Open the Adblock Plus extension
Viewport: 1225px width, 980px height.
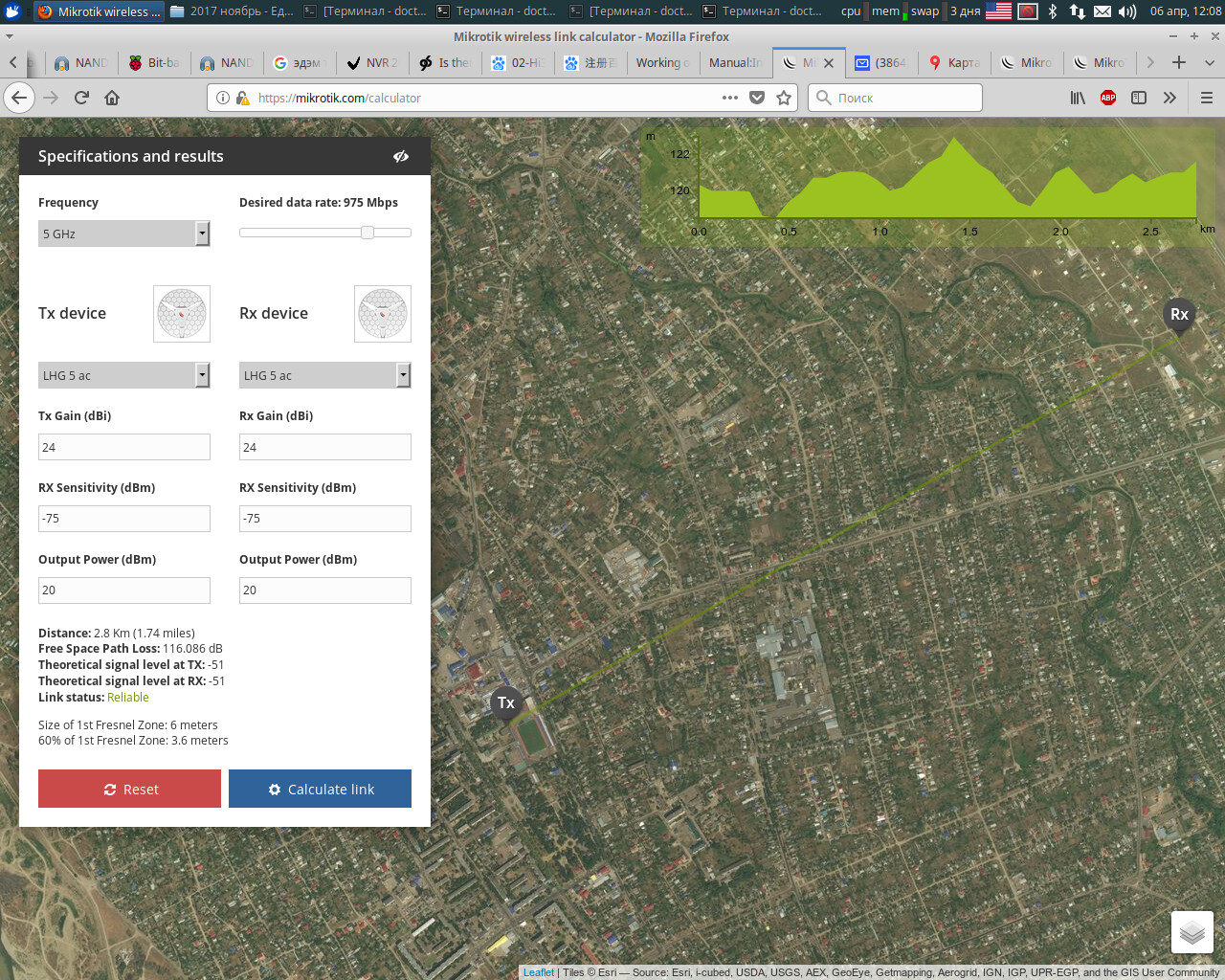point(1108,98)
